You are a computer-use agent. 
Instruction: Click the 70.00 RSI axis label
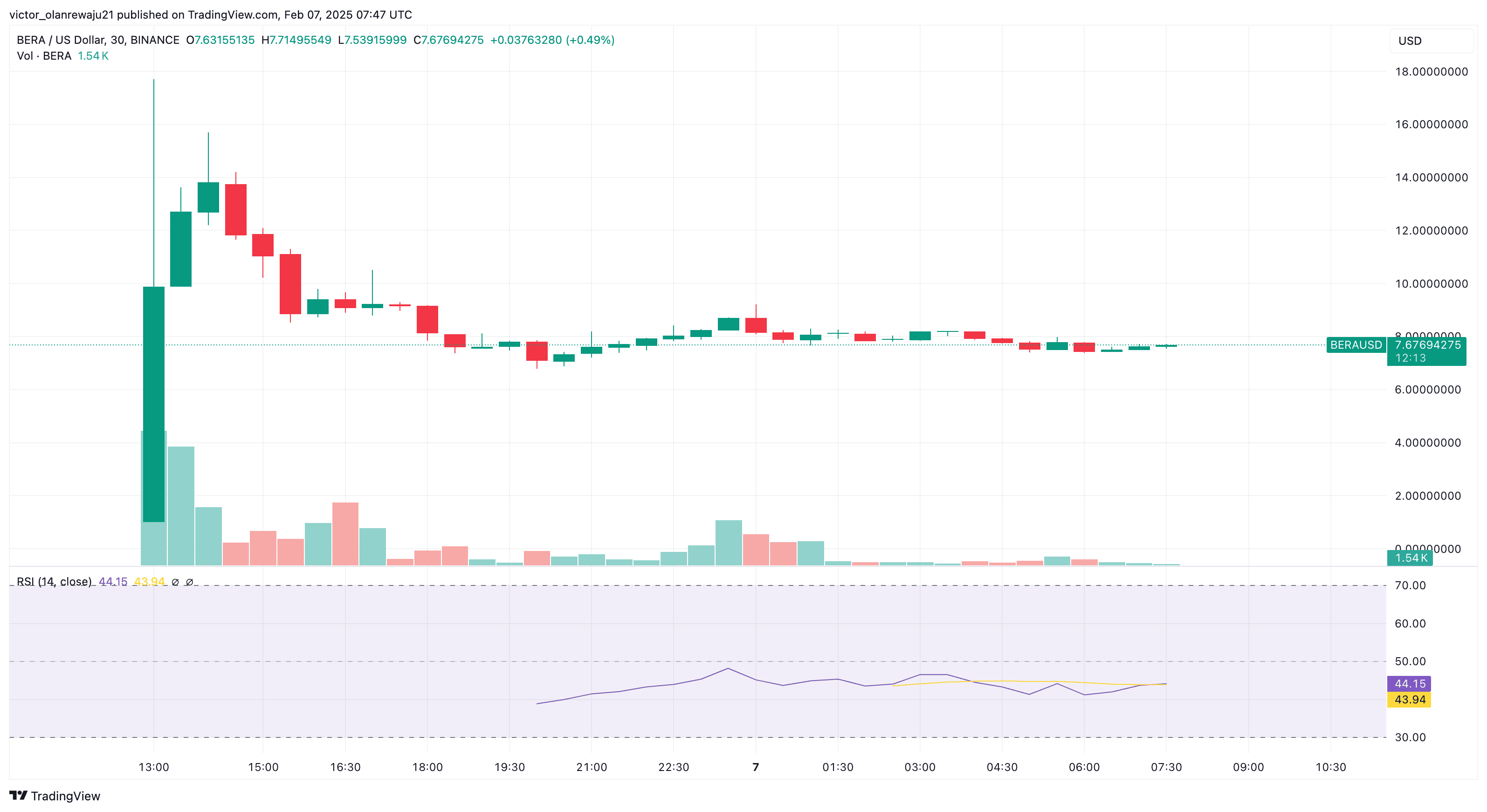(1410, 585)
